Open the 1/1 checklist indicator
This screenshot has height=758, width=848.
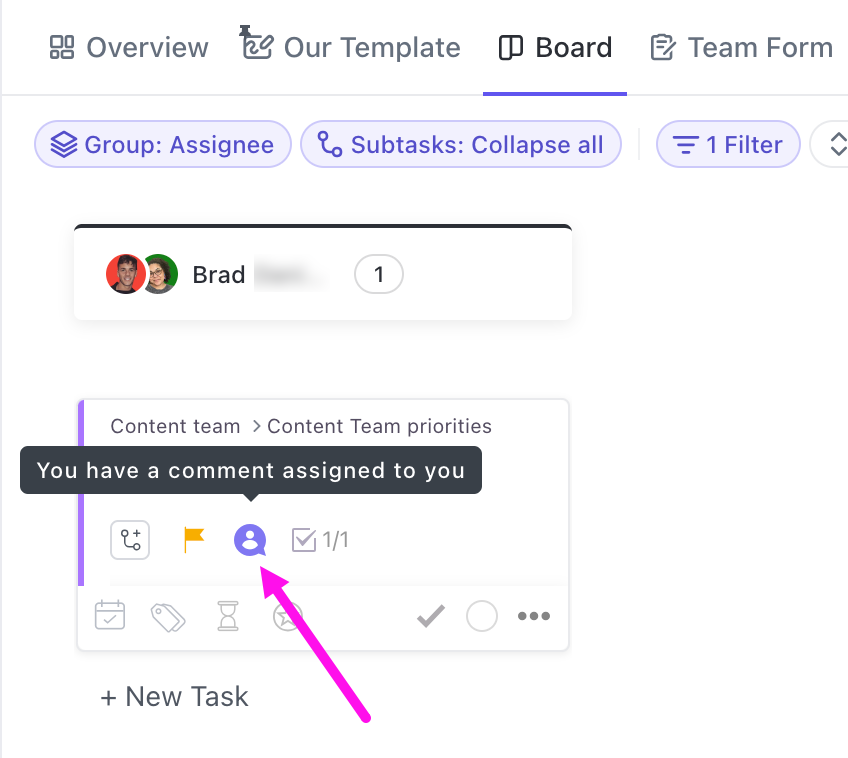[320, 541]
